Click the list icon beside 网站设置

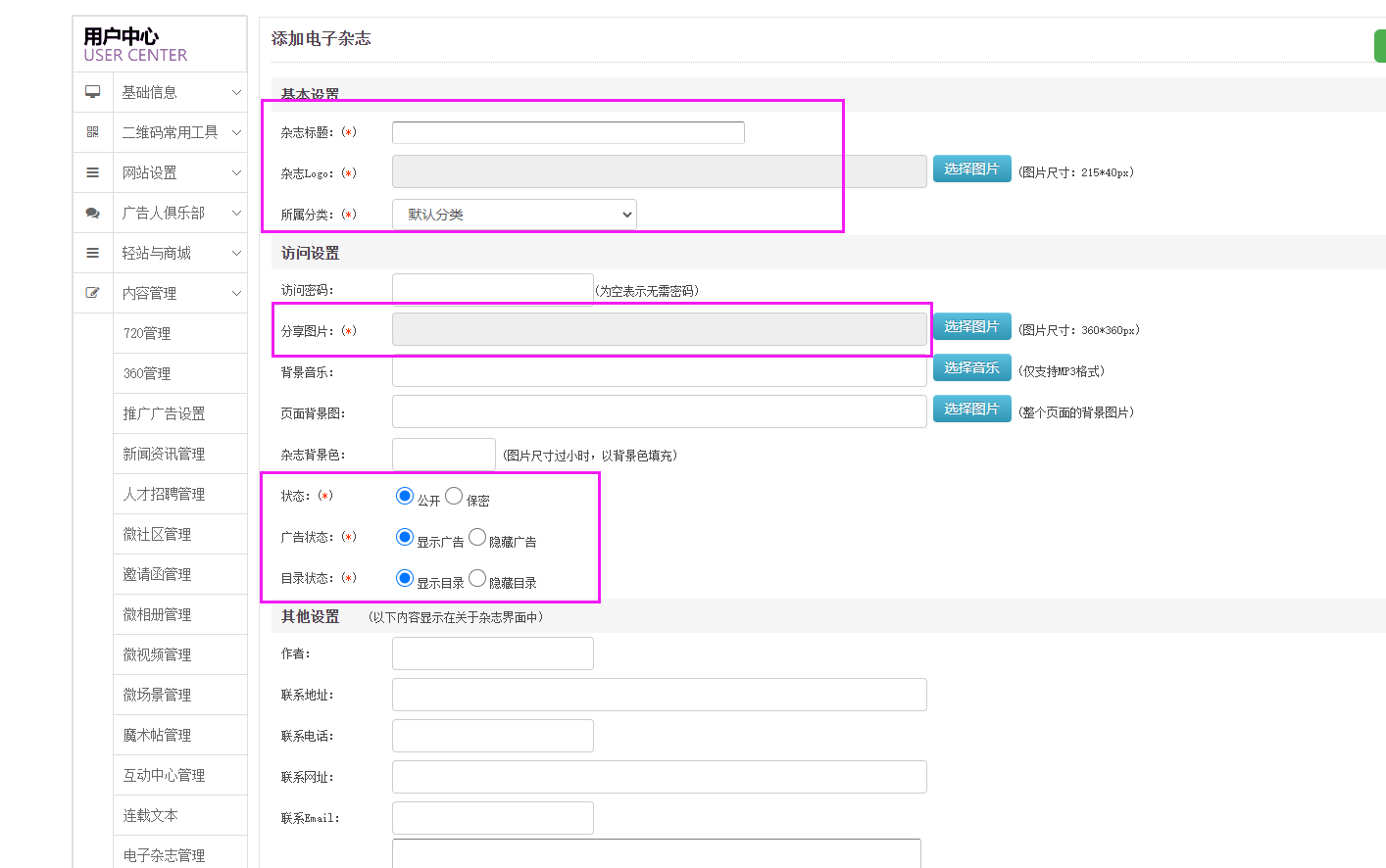93,172
